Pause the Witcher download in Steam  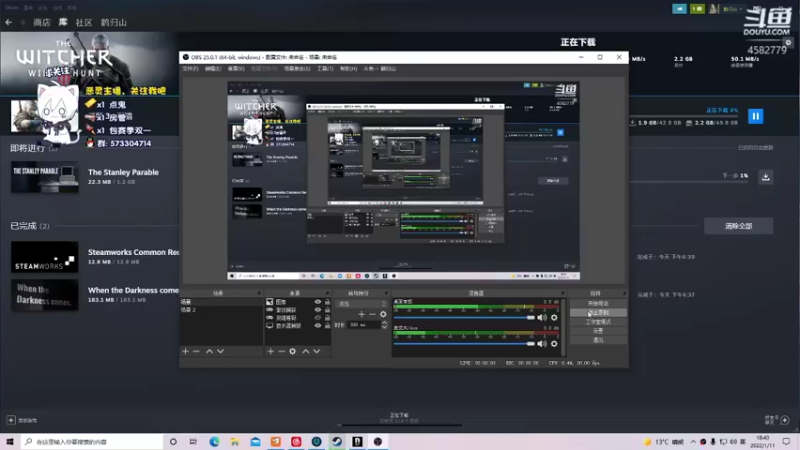click(x=756, y=116)
